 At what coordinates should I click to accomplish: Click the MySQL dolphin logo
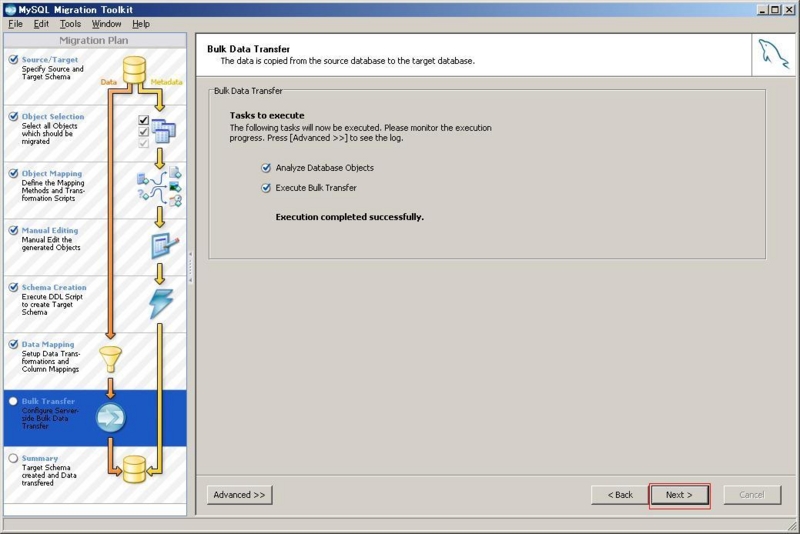tap(773, 54)
